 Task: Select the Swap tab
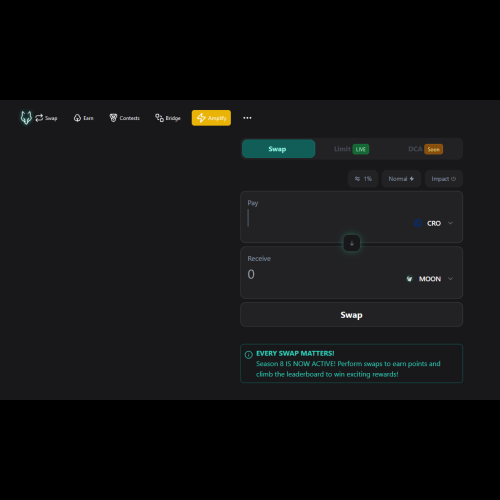click(x=278, y=149)
